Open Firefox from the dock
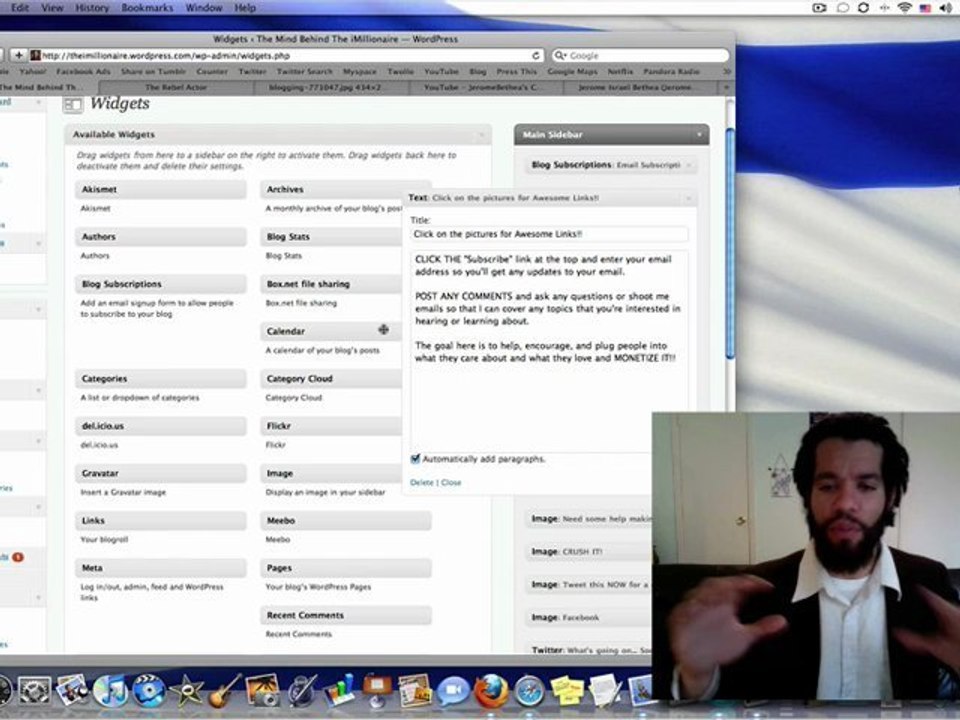The height and width of the screenshot is (720, 960). tap(491, 691)
